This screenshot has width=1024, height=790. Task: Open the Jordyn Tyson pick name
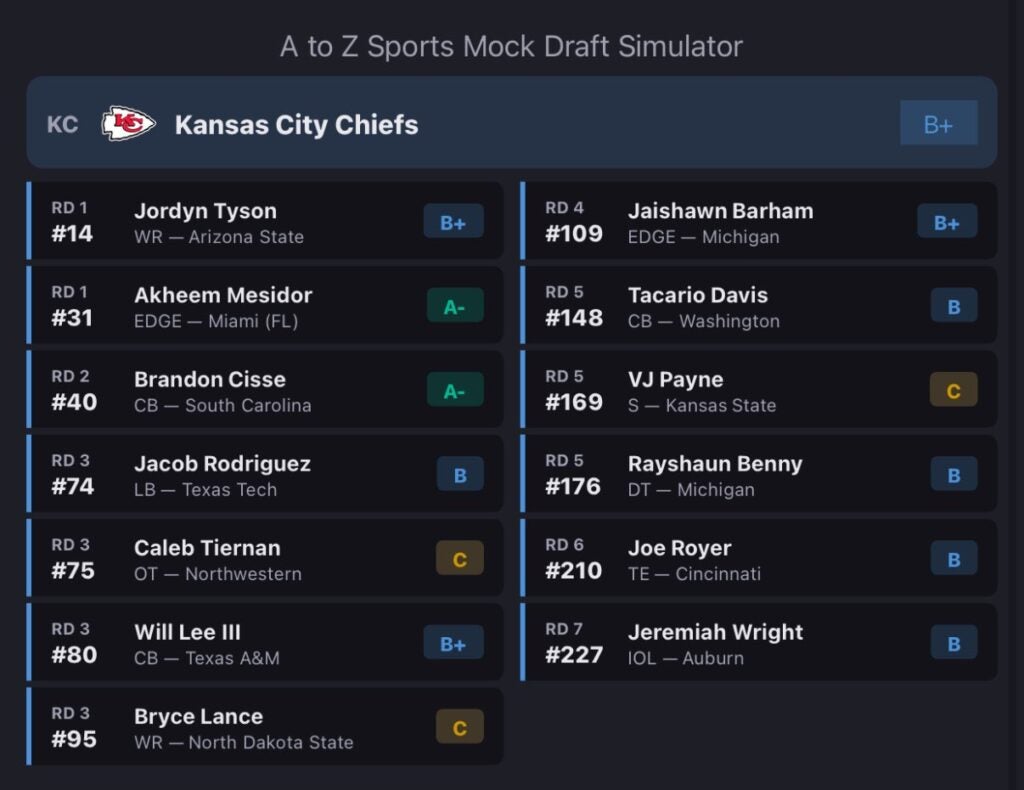205,211
